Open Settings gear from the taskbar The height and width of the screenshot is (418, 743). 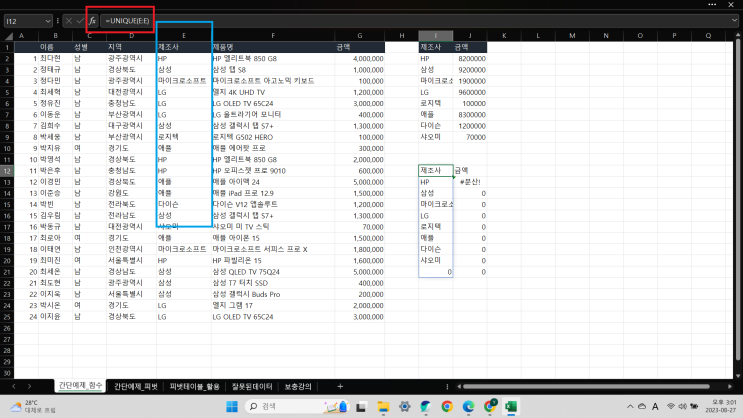coord(404,407)
